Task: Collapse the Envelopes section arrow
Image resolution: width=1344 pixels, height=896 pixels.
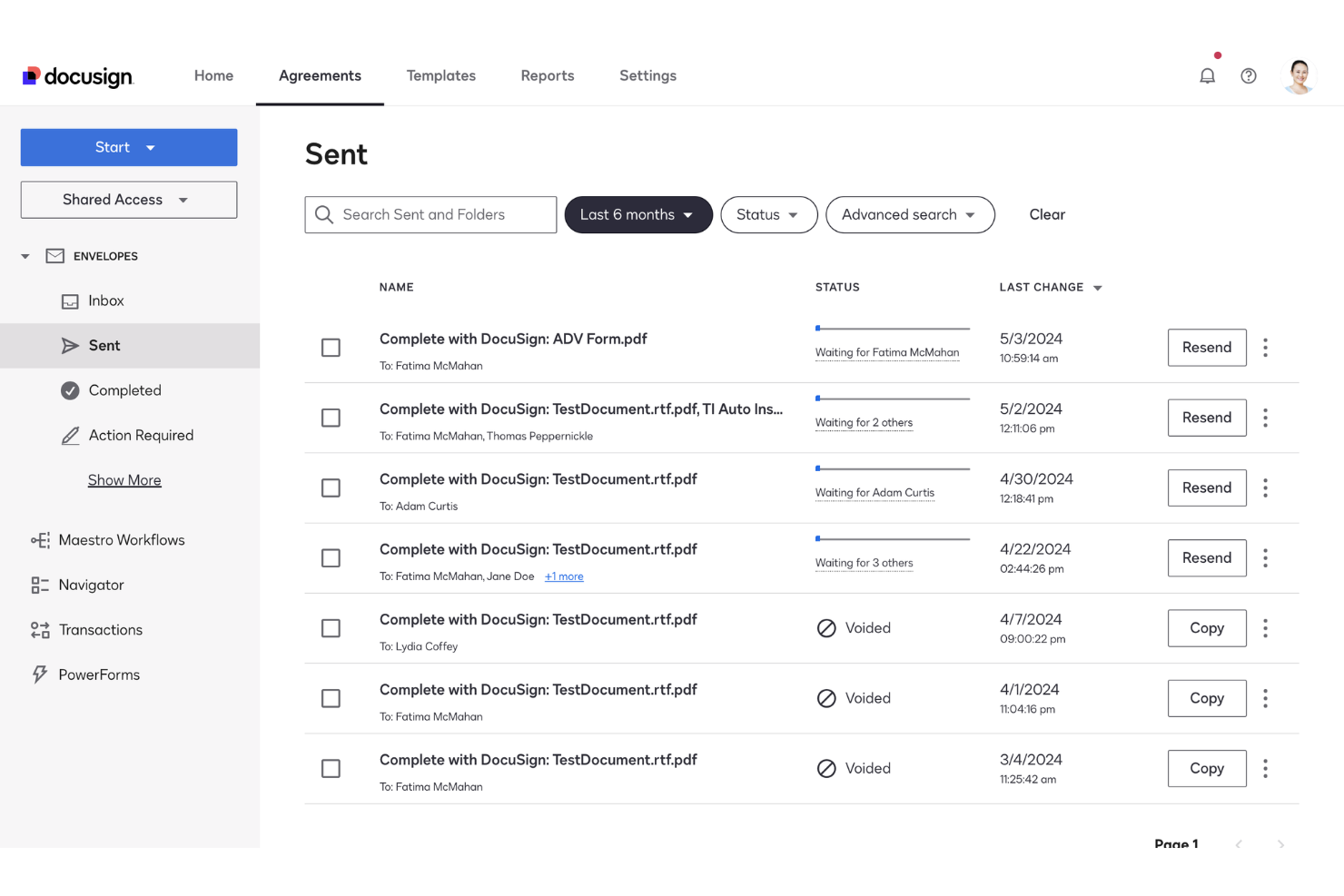Action: pos(25,257)
